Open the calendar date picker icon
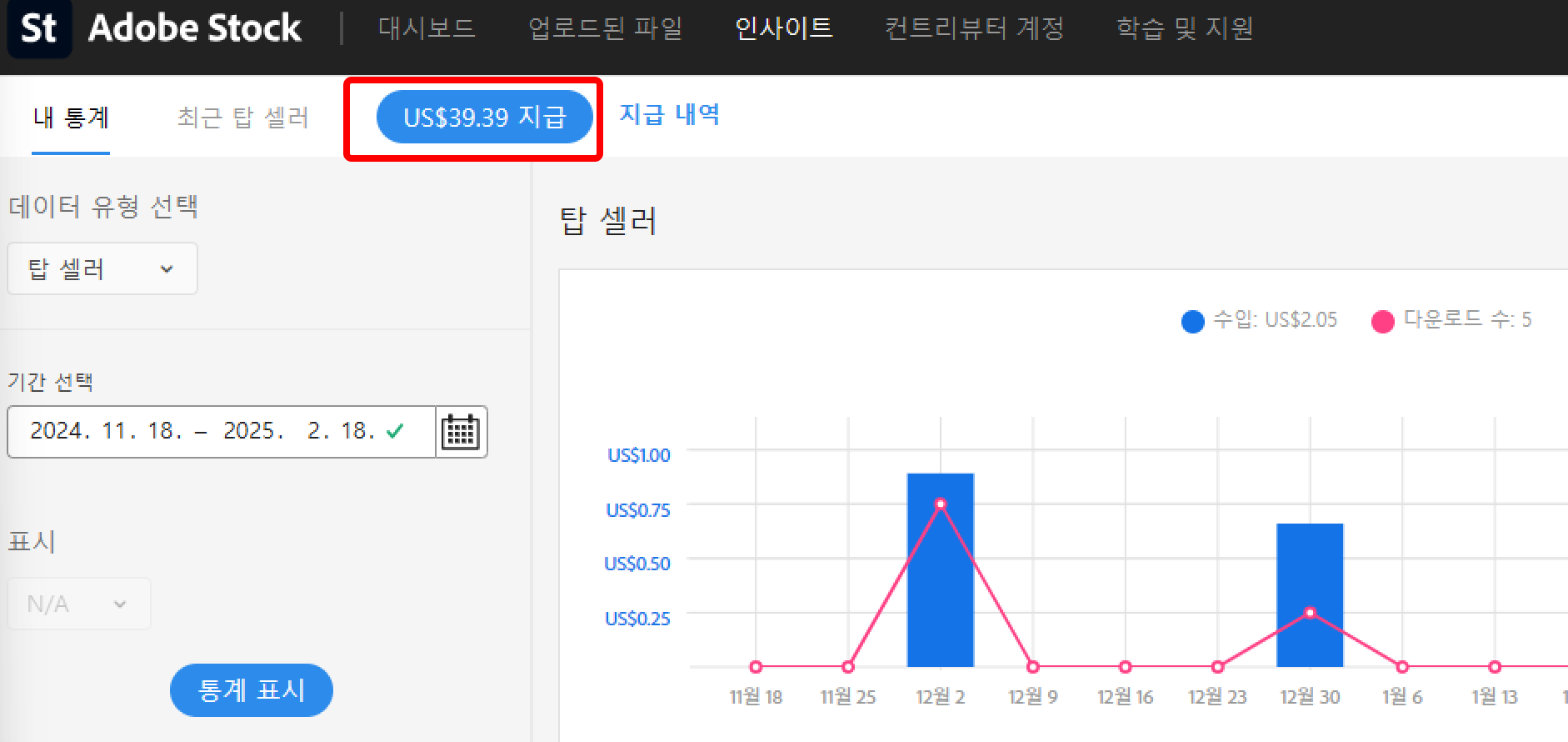The width and height of the screenshot is (1568, 742). (x=461, y=432)
